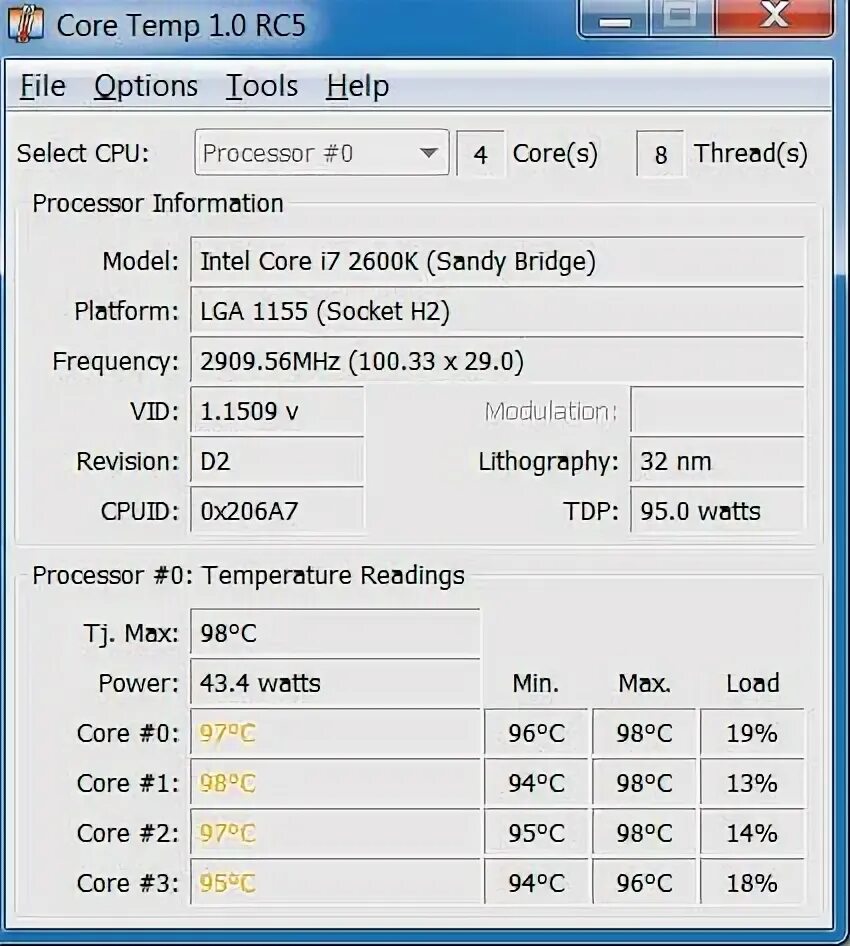Click Core #3 load value 18%
Viewport: 850px width, 946px height.
[752, 884]
